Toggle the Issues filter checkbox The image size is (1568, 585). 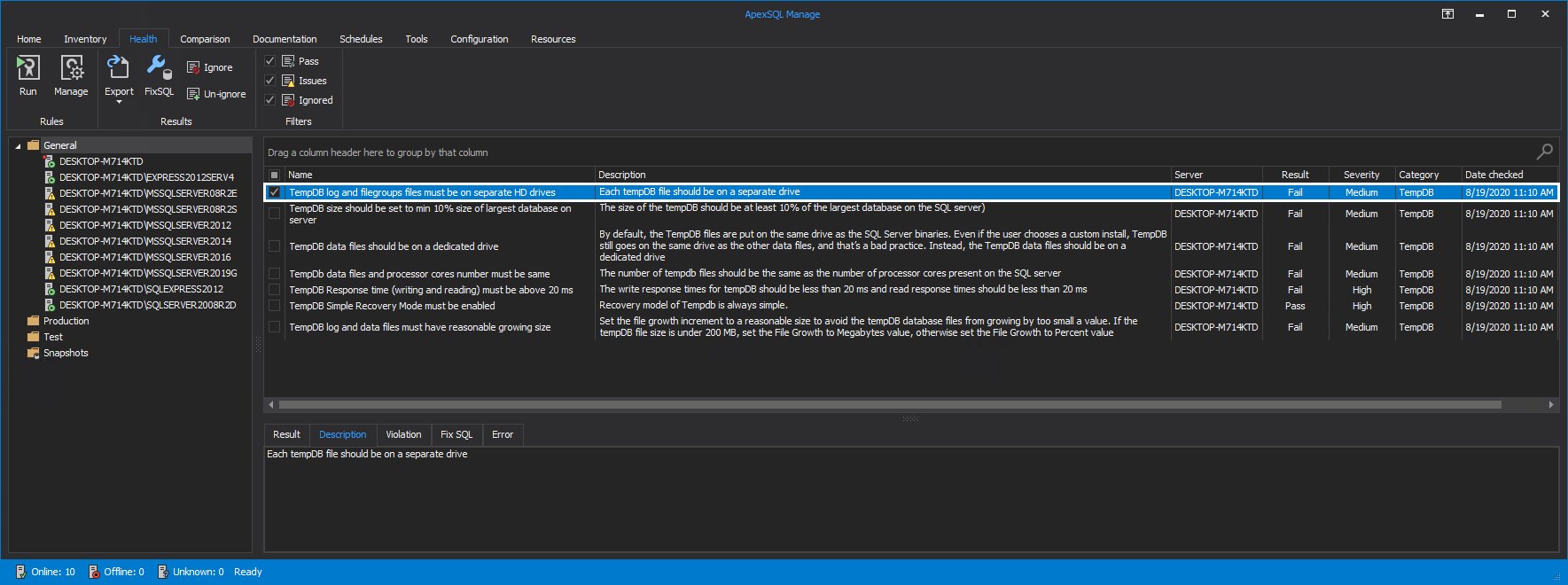coord(270,81)
